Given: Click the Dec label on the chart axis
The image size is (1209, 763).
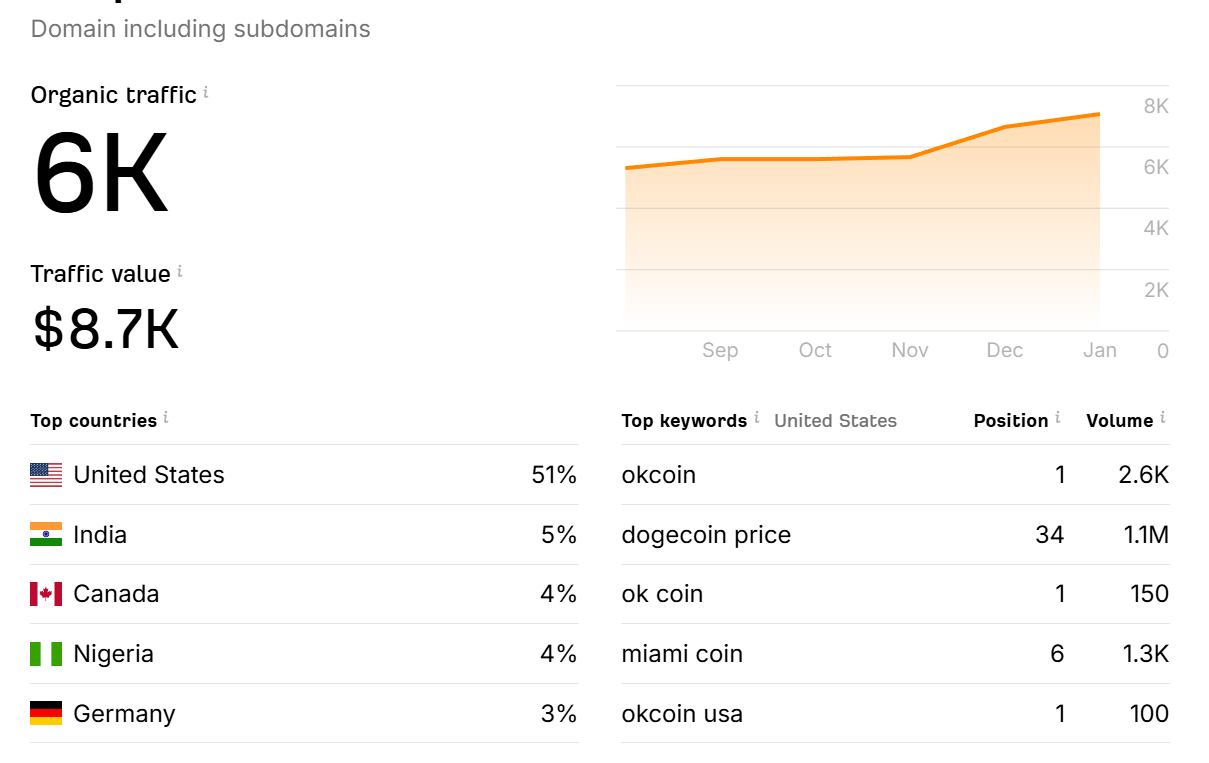Looking at the screenshot, I should pyautogui.click(x=1004, y=350).
